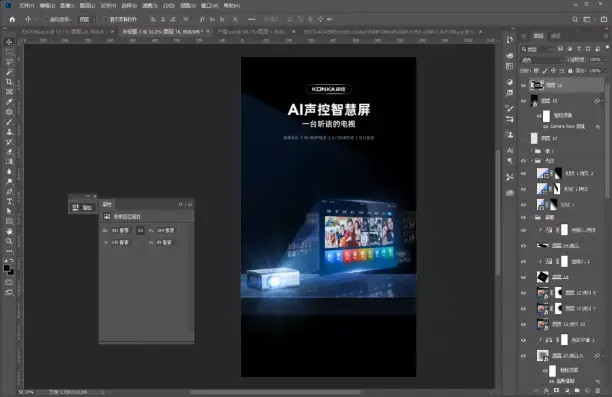Click the three-dots more options button in options bar
The width and height of the screenshot is (612, 397).
click(252, 19)
